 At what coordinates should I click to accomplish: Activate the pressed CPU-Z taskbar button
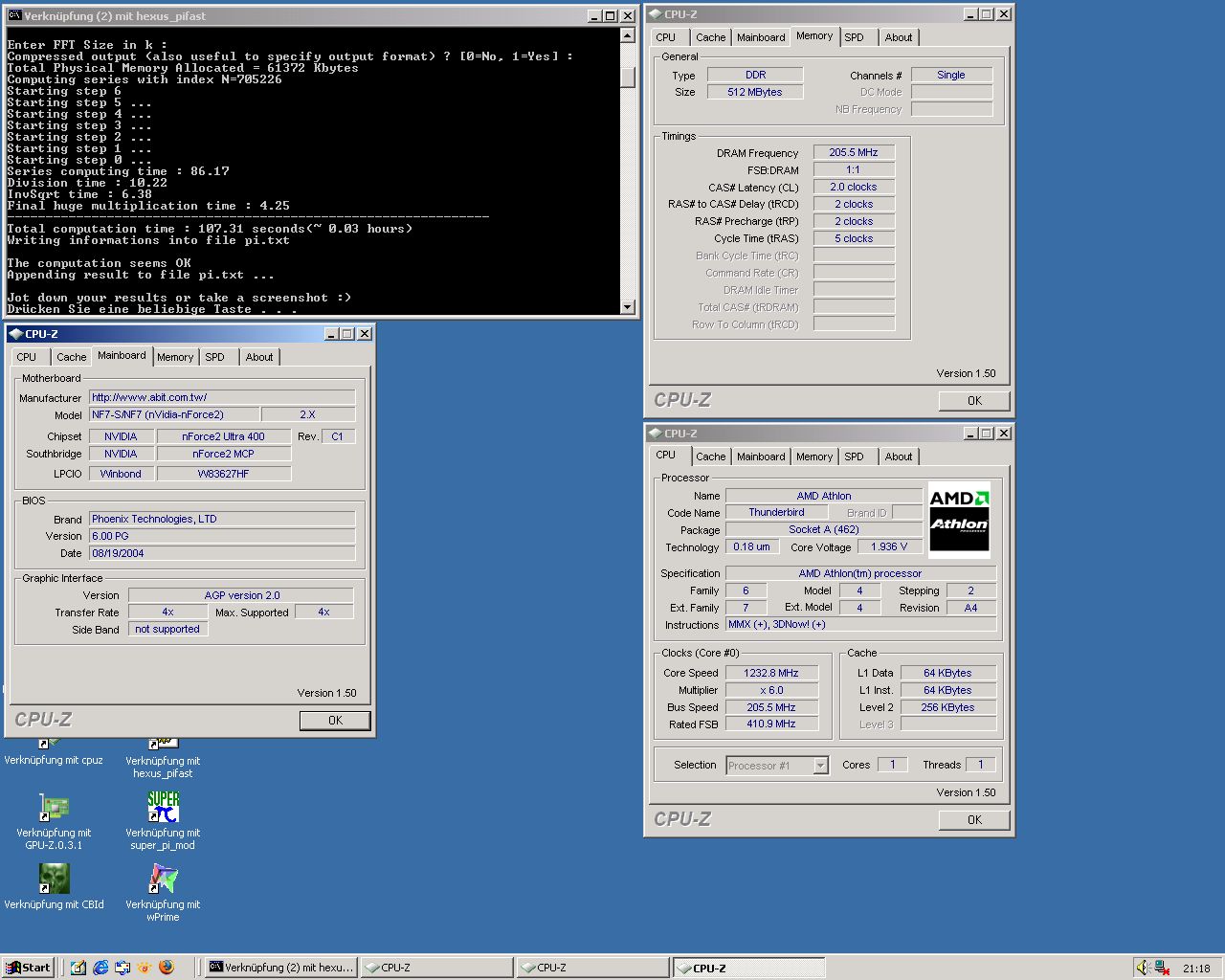point(747,968)
